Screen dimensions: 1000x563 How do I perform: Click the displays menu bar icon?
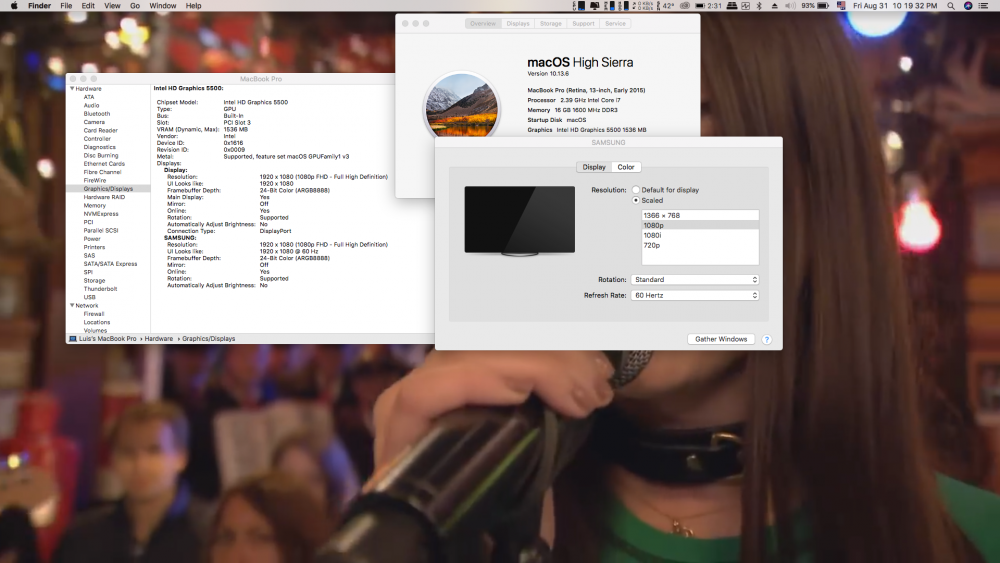pos(594,6)
